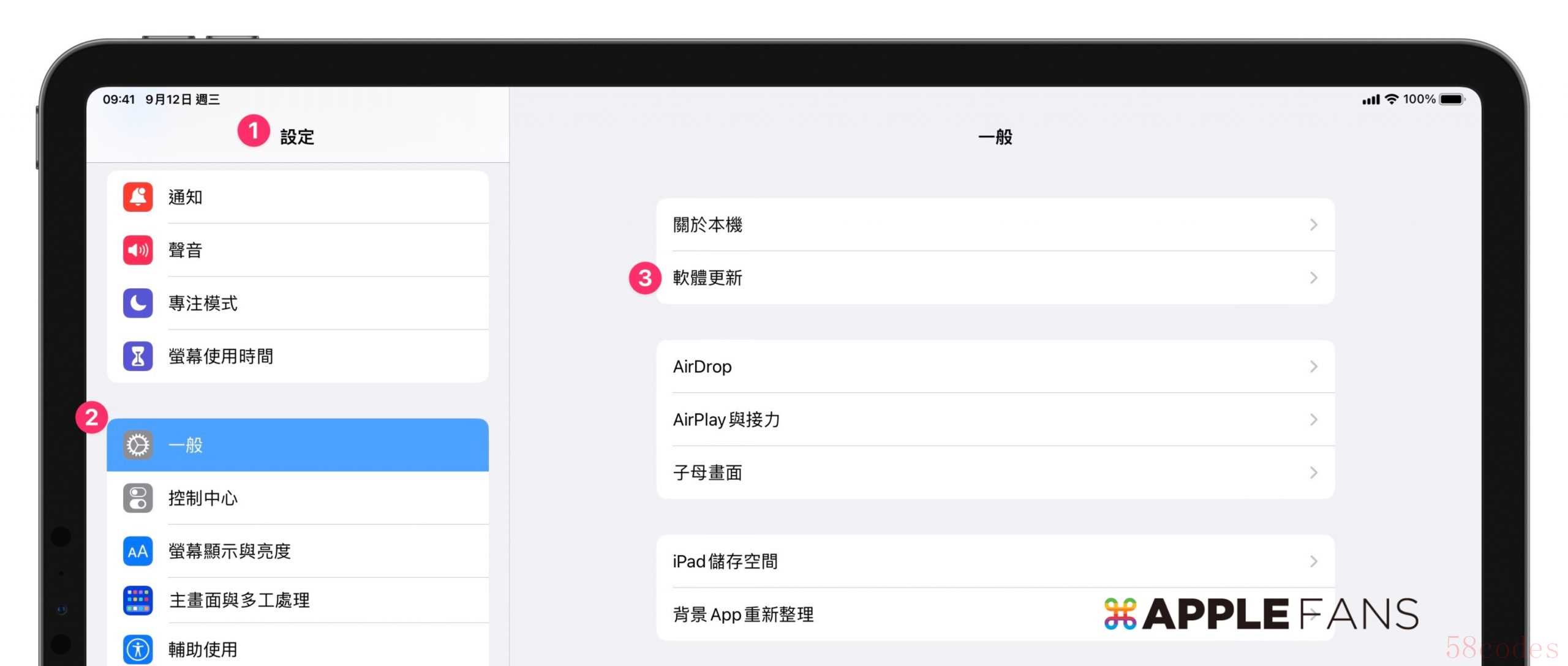Screen dimensions: 1568x666
Task: Expand the iPad儲存空間 row chevron
Action: (1313, 561)
